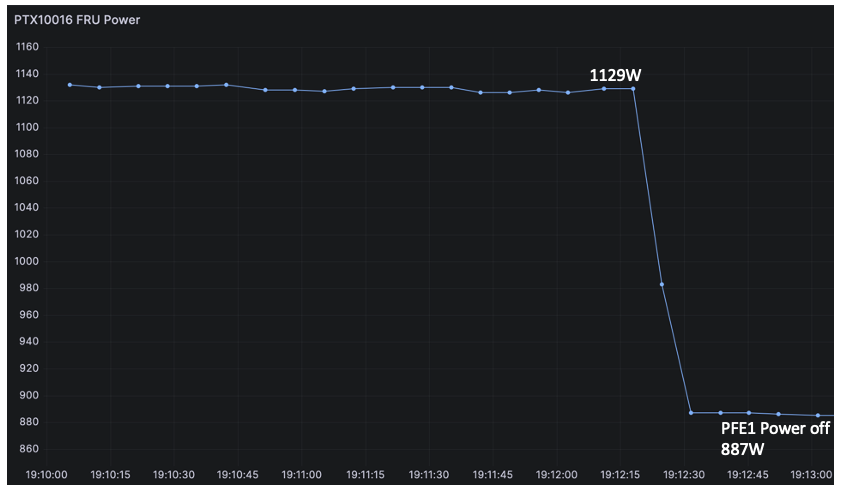Select the 1040 y-axis label
The height and width of the screenshot is (492, 843).
tap(27, 208)
